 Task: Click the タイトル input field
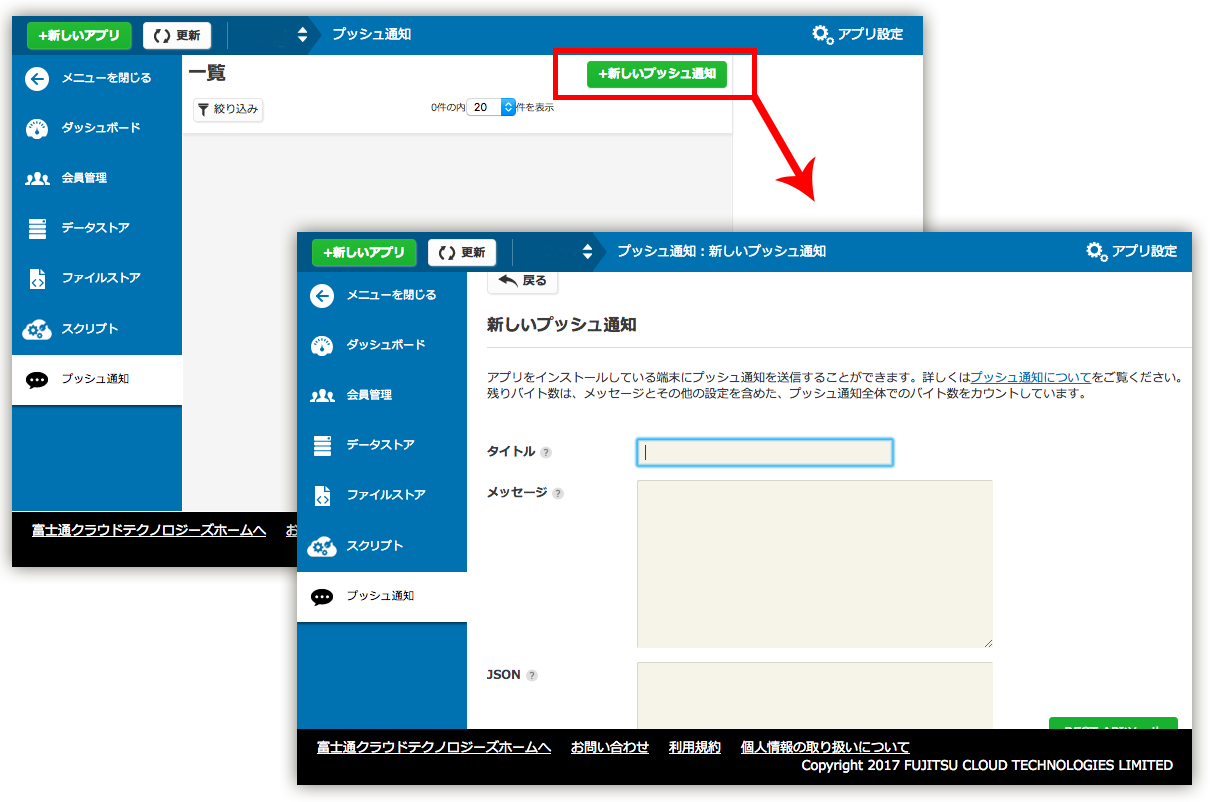tap(765, 452)
